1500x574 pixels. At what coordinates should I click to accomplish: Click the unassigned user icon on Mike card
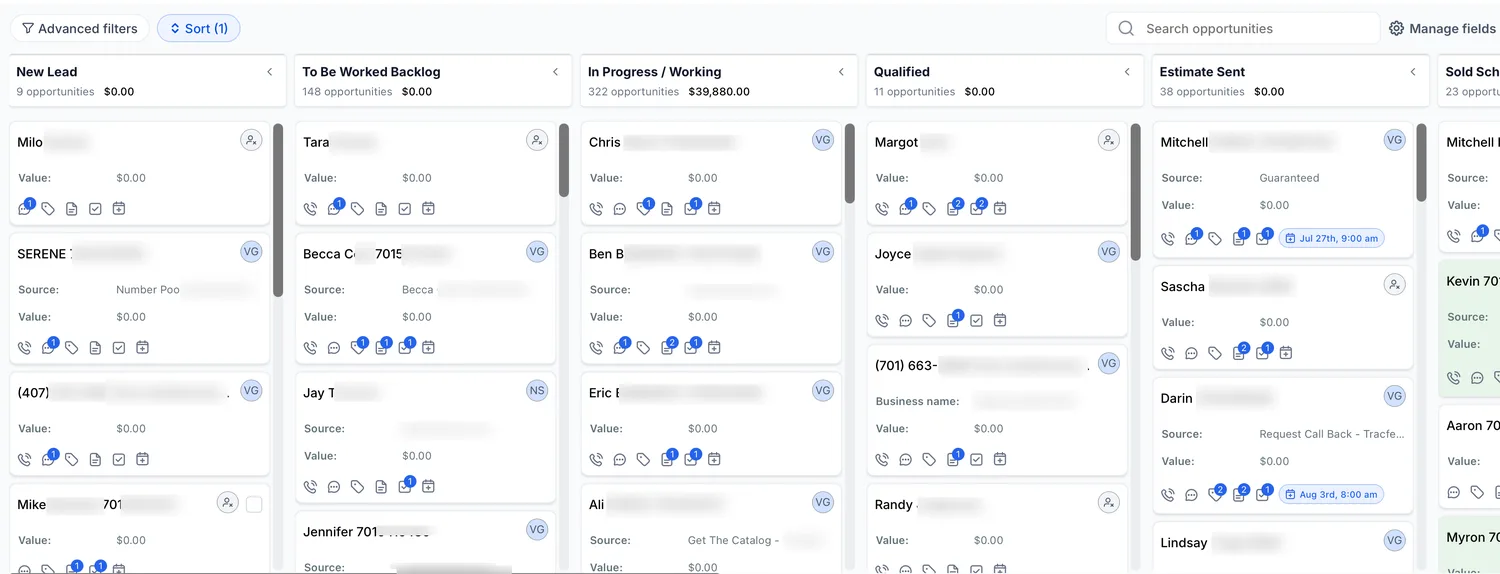(228, 502)
